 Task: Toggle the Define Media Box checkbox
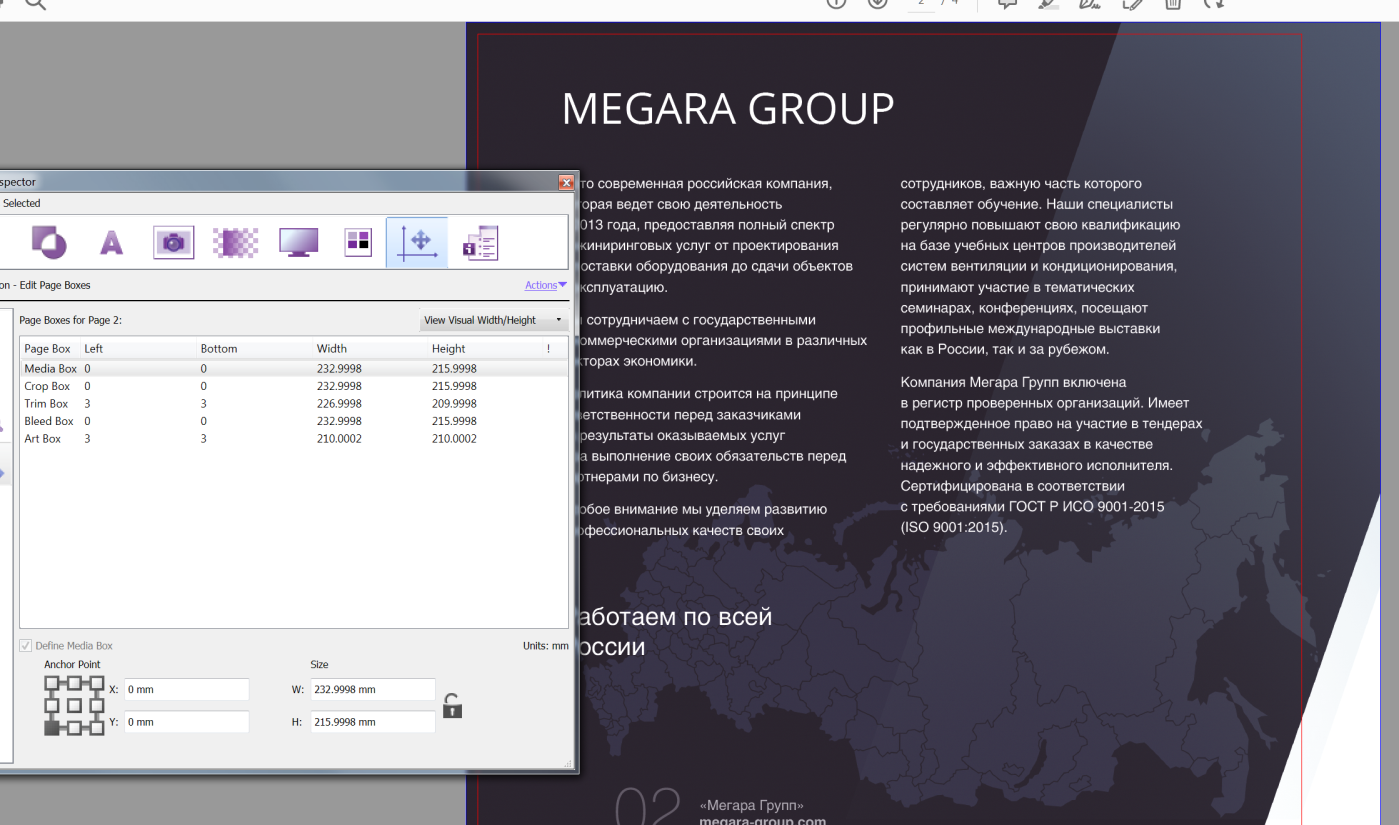tap(26, 646)
